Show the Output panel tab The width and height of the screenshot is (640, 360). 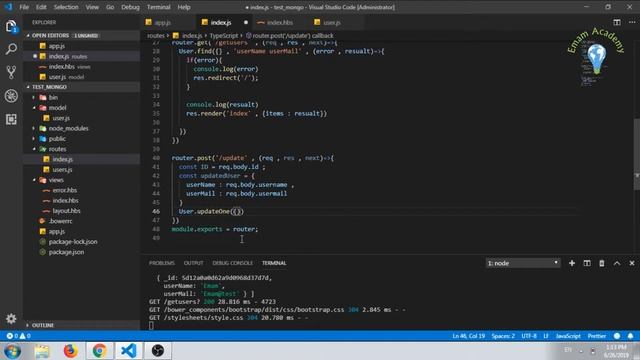coord(193,263)
